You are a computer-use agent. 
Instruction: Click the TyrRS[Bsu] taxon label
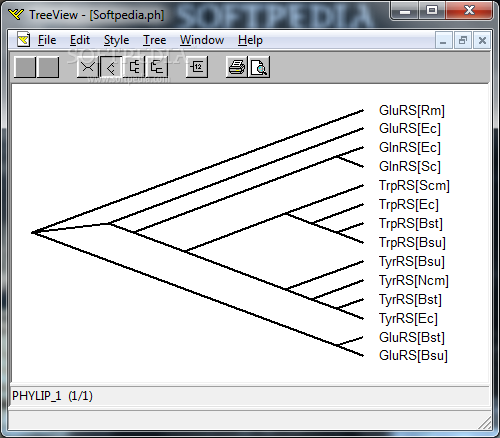click(x=412, y=261)
